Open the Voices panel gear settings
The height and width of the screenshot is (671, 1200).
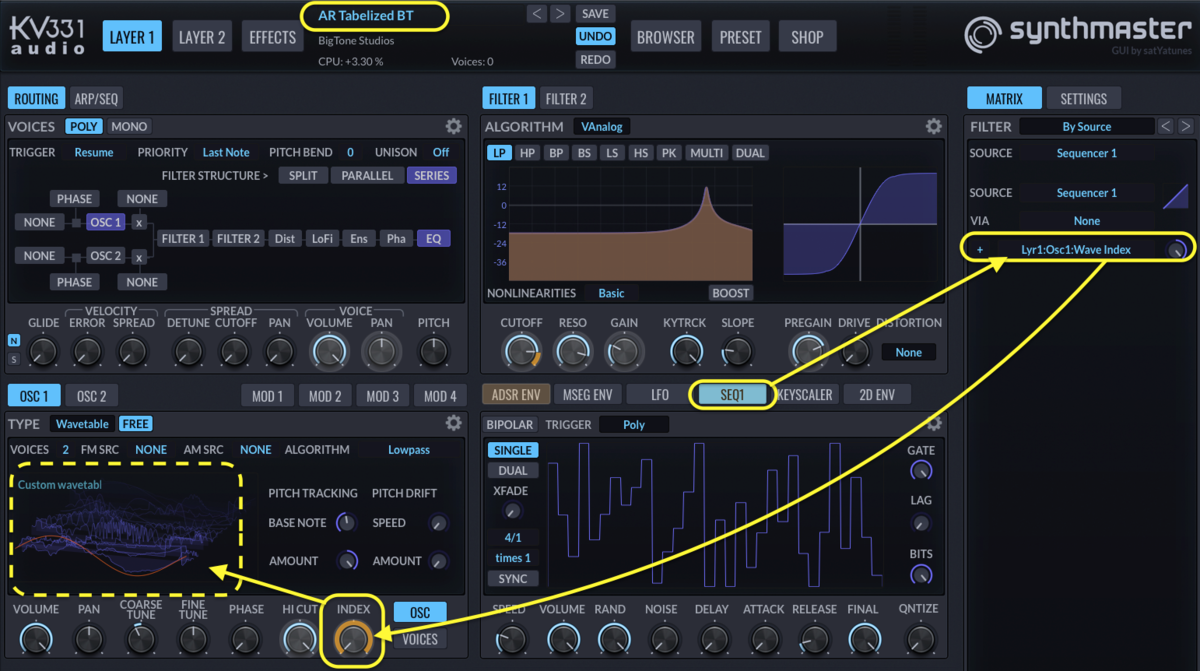(x=454, y=126)
